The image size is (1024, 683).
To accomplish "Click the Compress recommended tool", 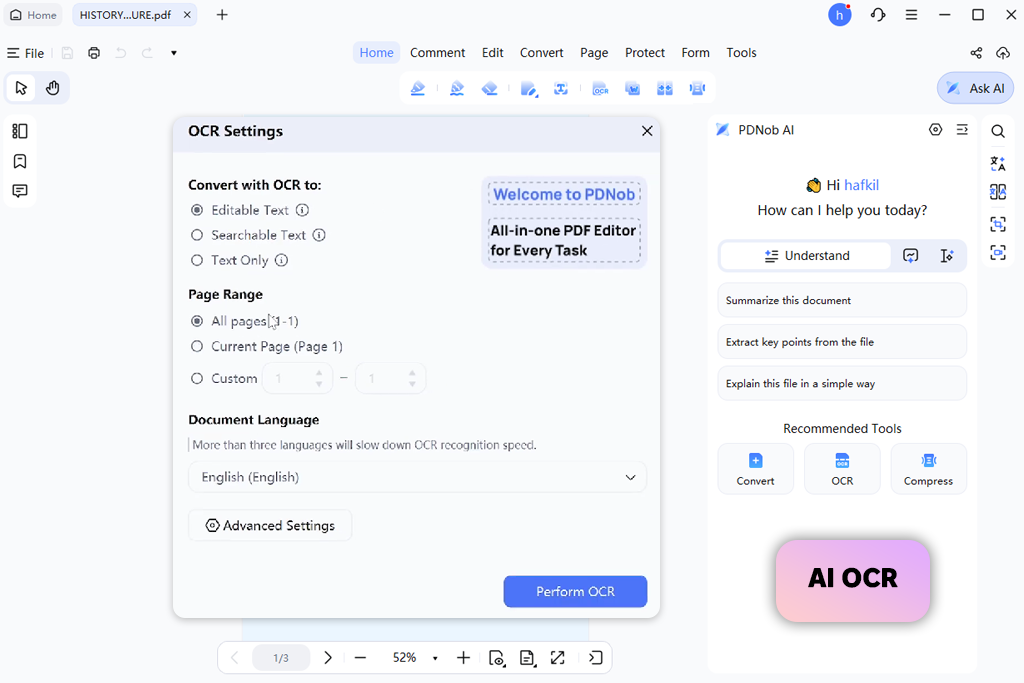I will tap(928, 469).
